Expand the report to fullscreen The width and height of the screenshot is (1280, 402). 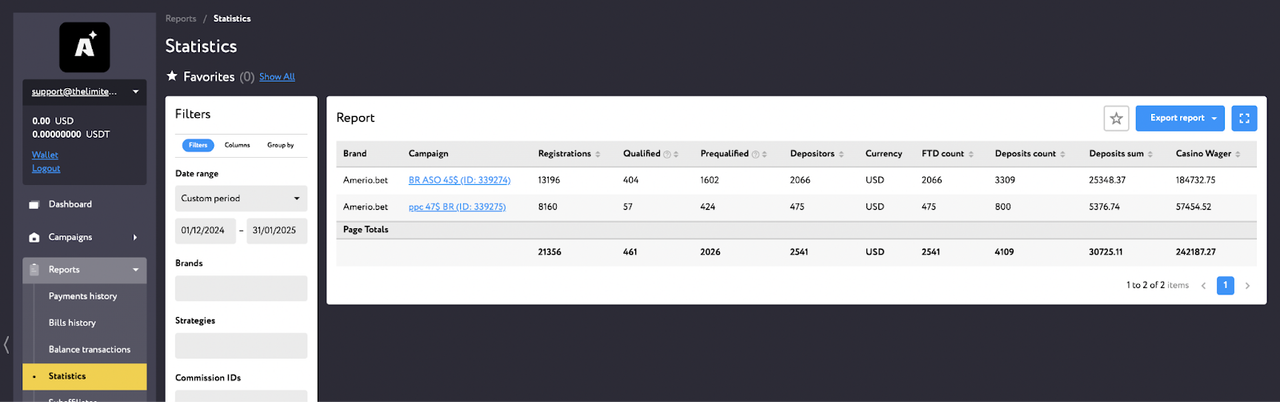coord(1244,118)
